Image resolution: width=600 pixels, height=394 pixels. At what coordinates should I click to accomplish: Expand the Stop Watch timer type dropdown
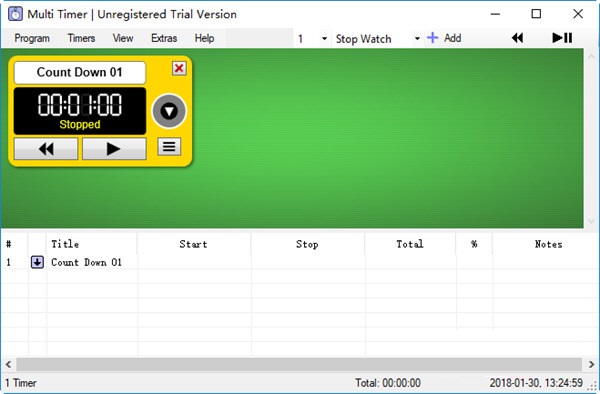[417, 39]
